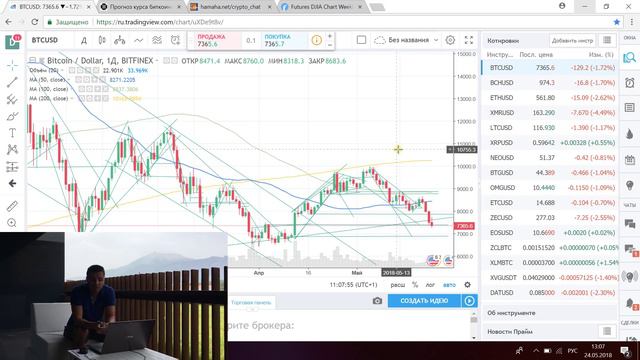Open the watchlist view options menu
The image size is (640, 360).
click(607, 40)
